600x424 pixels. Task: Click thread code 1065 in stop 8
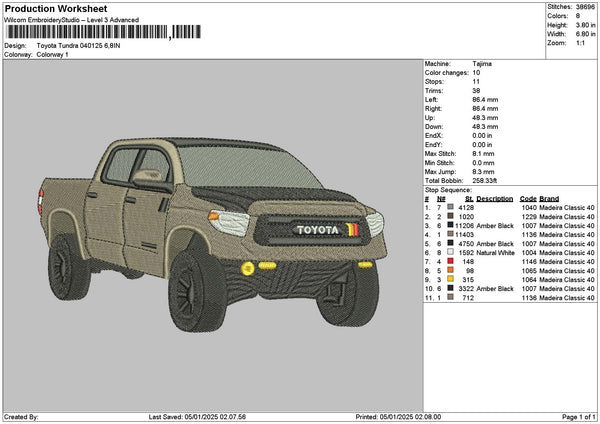529,271
